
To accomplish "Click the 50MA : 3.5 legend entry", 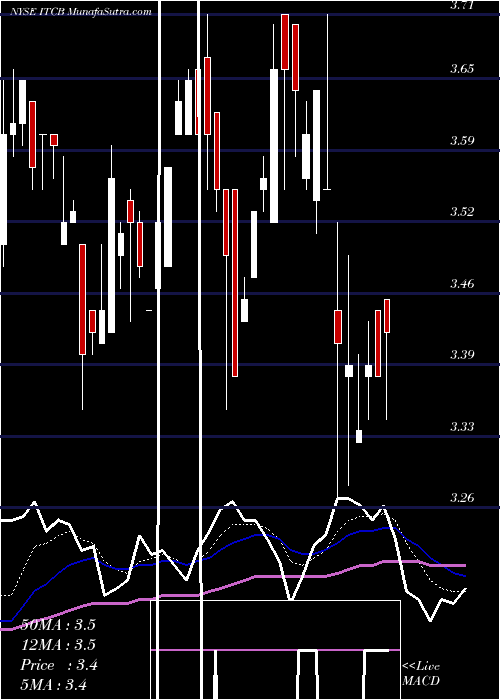I will (x=58, y=625).
